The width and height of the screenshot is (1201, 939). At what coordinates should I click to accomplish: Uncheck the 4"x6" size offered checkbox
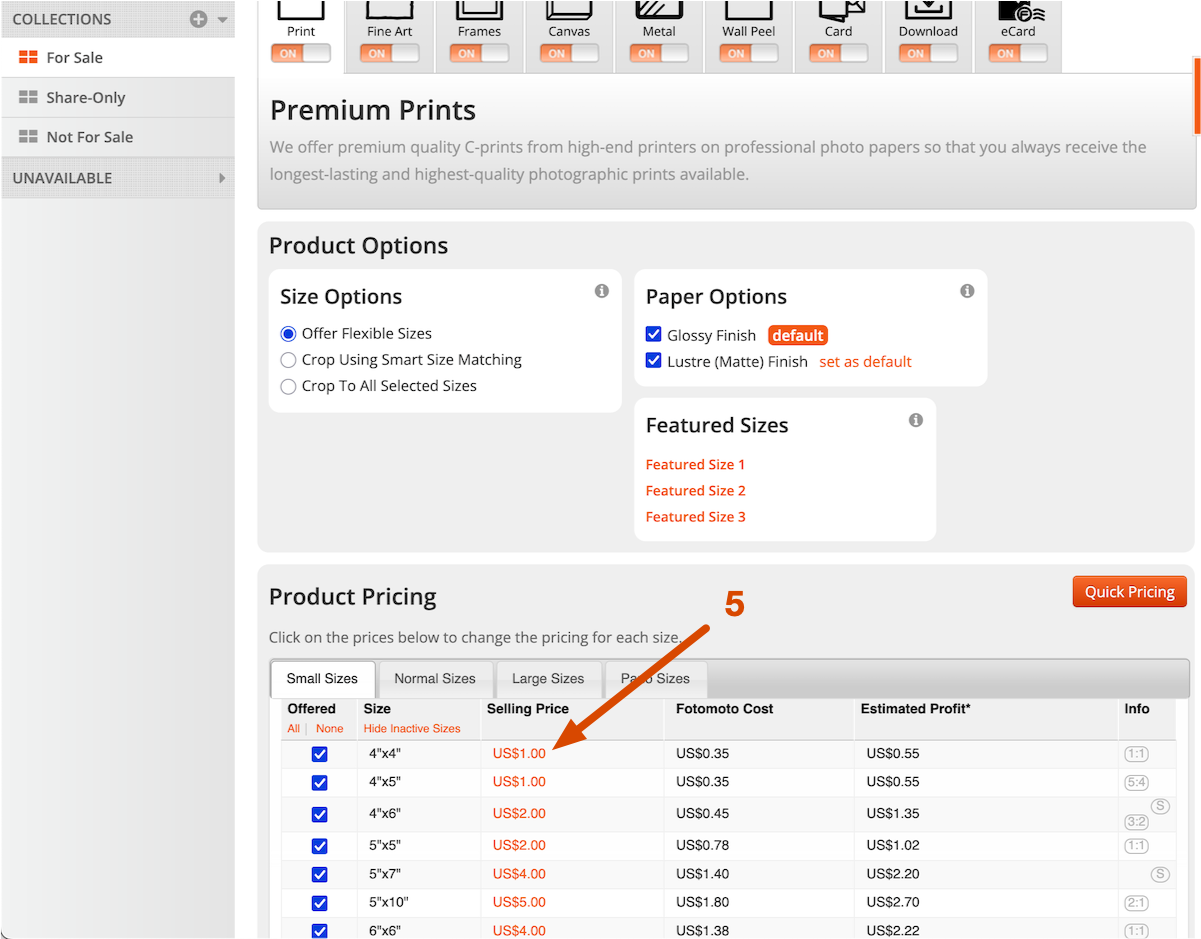pos(320,814)
